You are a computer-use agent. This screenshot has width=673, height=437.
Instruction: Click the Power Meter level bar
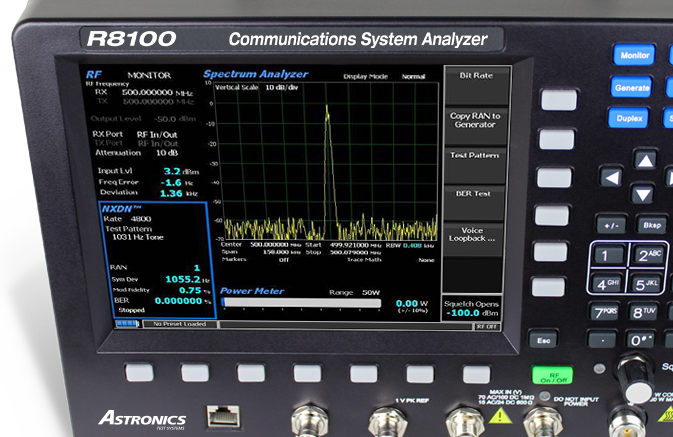coord(301,304)
